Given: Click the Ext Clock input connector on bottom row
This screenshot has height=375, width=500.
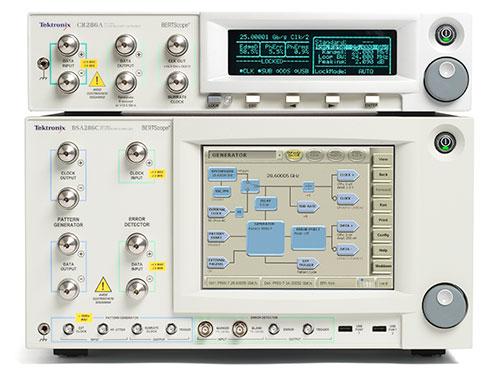Looking at the screenshot, I should point(69,329).
